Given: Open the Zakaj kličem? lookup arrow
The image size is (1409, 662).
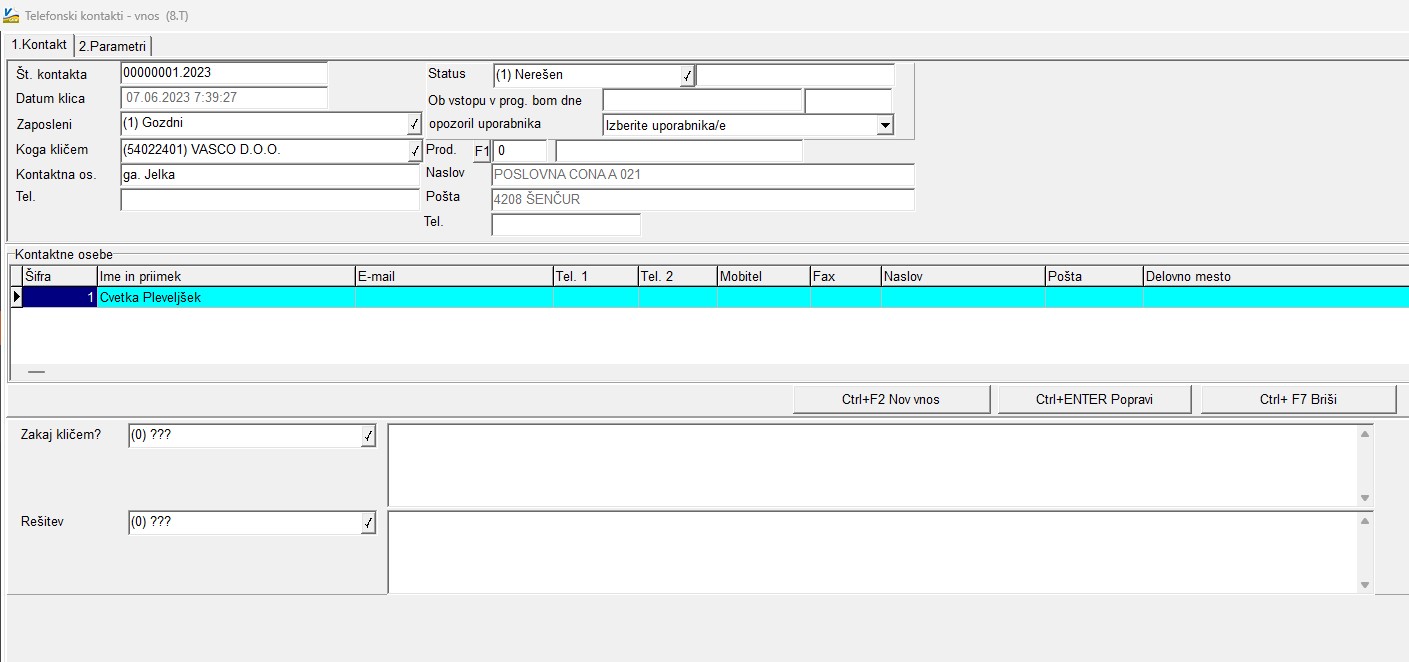Looking at the screenshot, I should click(368, 436).
